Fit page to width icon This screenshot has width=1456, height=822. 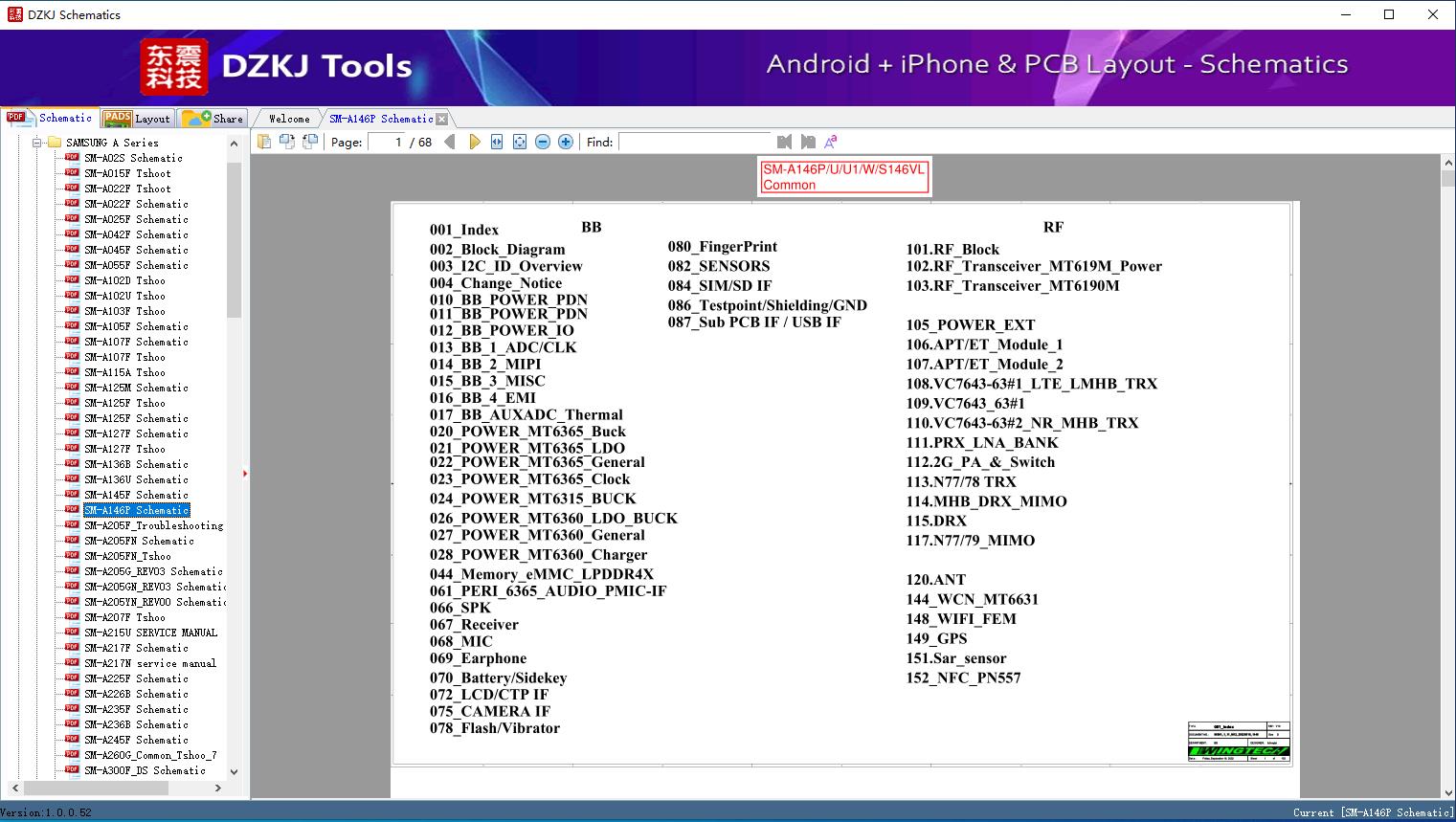click(x=497, y=142)
